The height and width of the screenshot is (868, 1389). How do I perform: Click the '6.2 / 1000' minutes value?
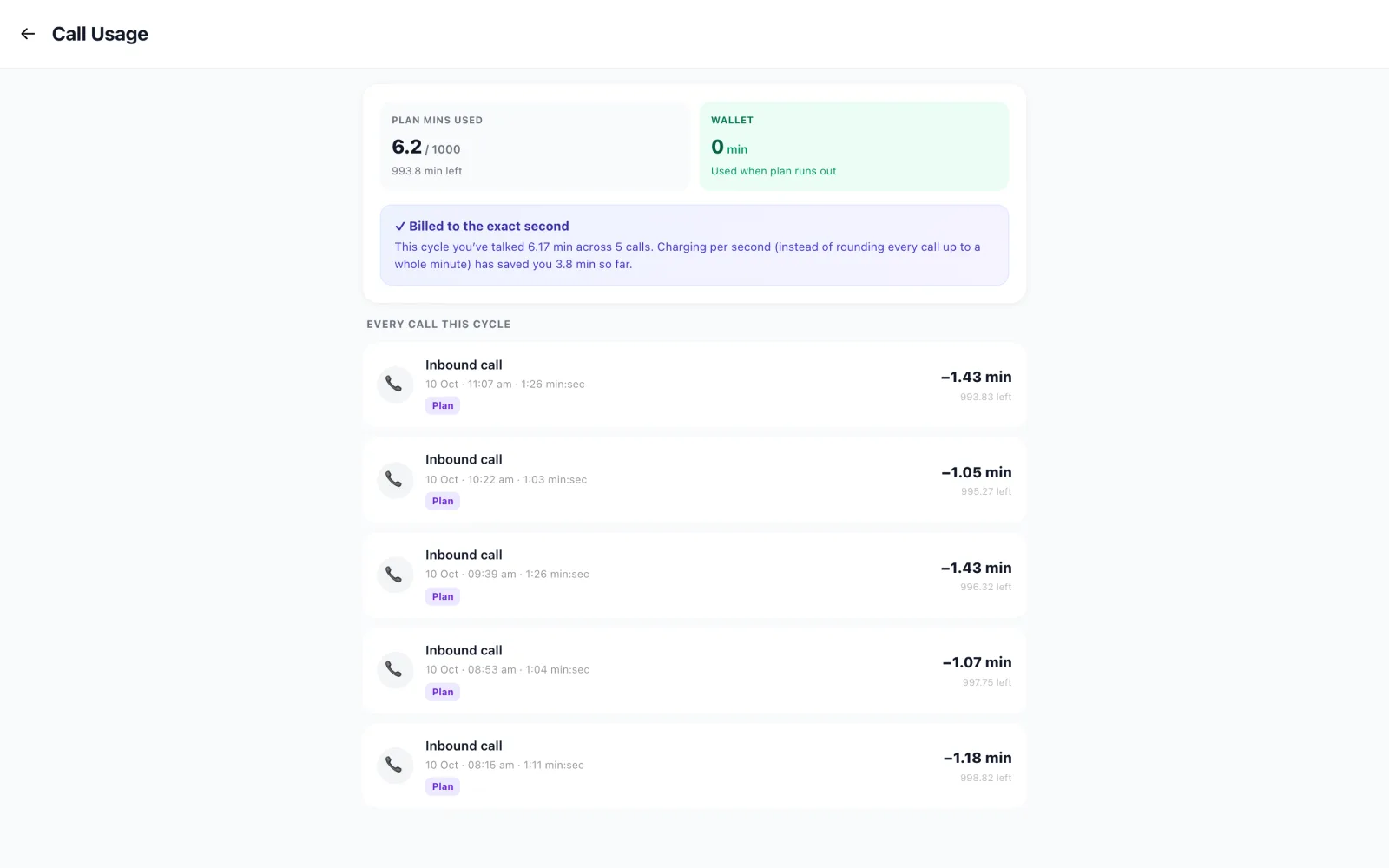point(426,147)
